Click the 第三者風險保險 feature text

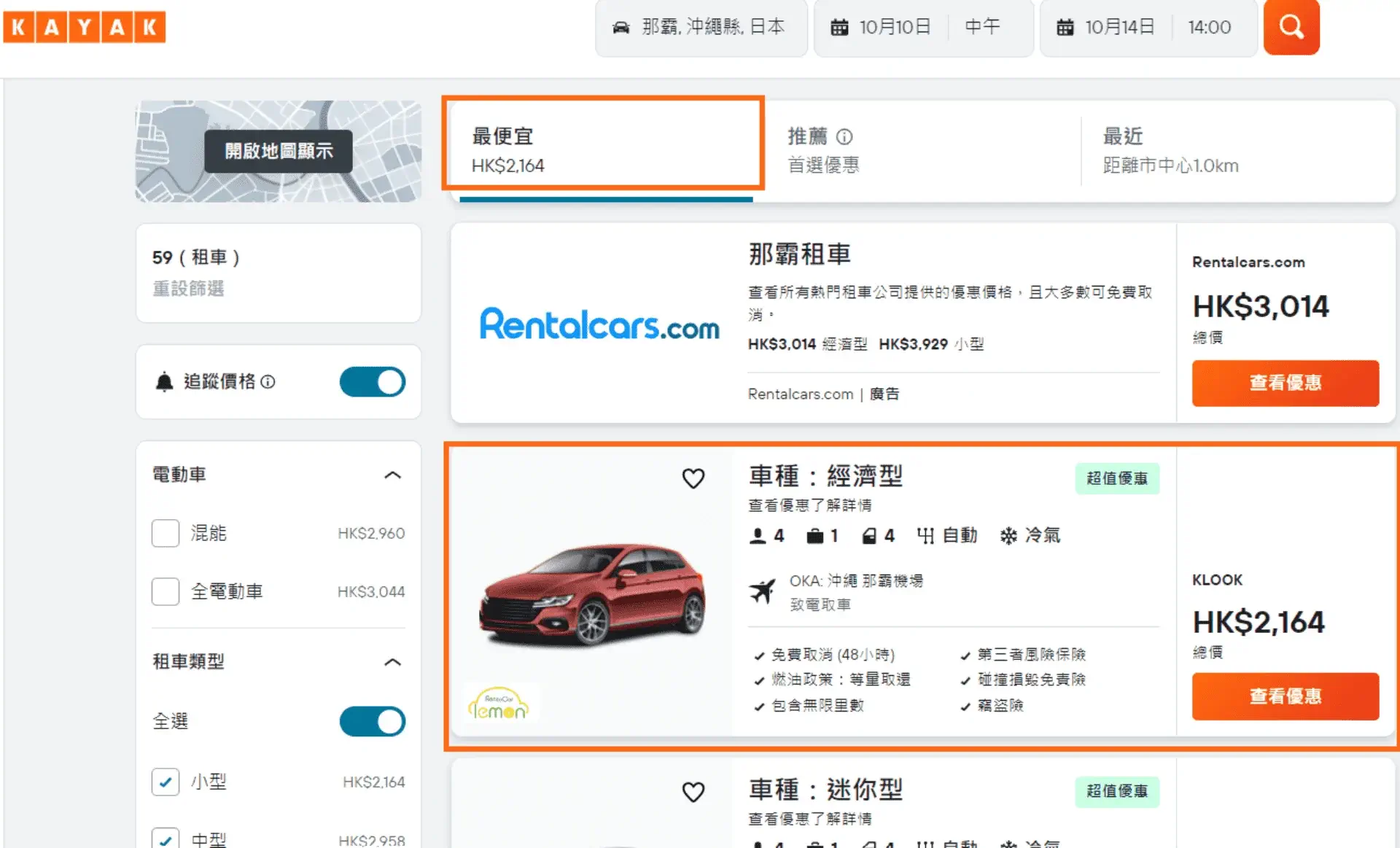coord(1032,655)
